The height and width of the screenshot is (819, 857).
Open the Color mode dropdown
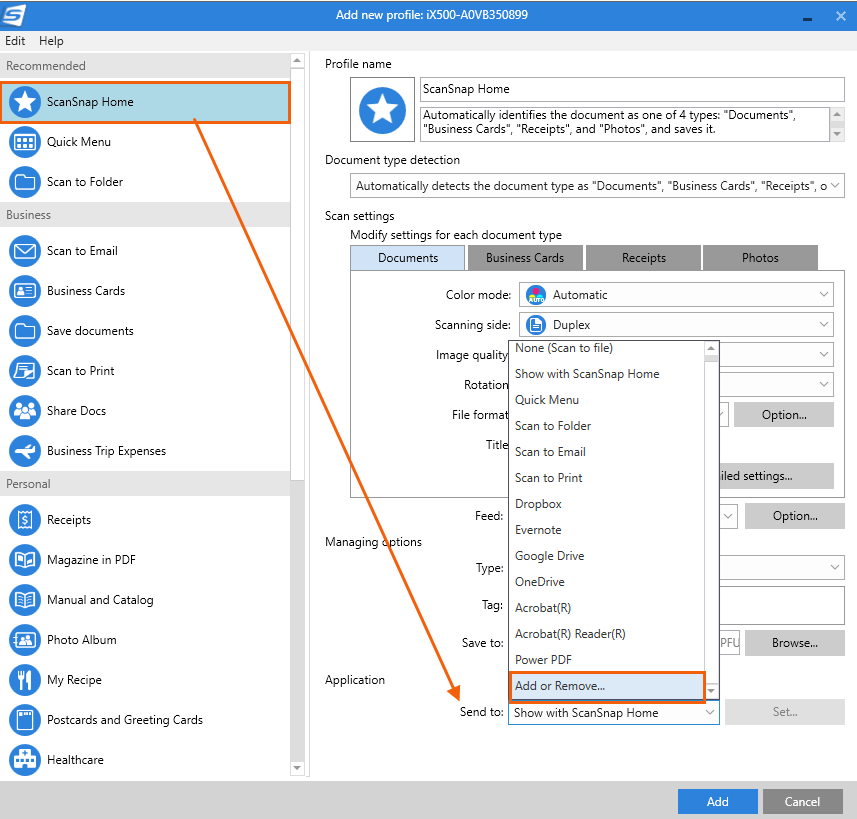[676, 295]
